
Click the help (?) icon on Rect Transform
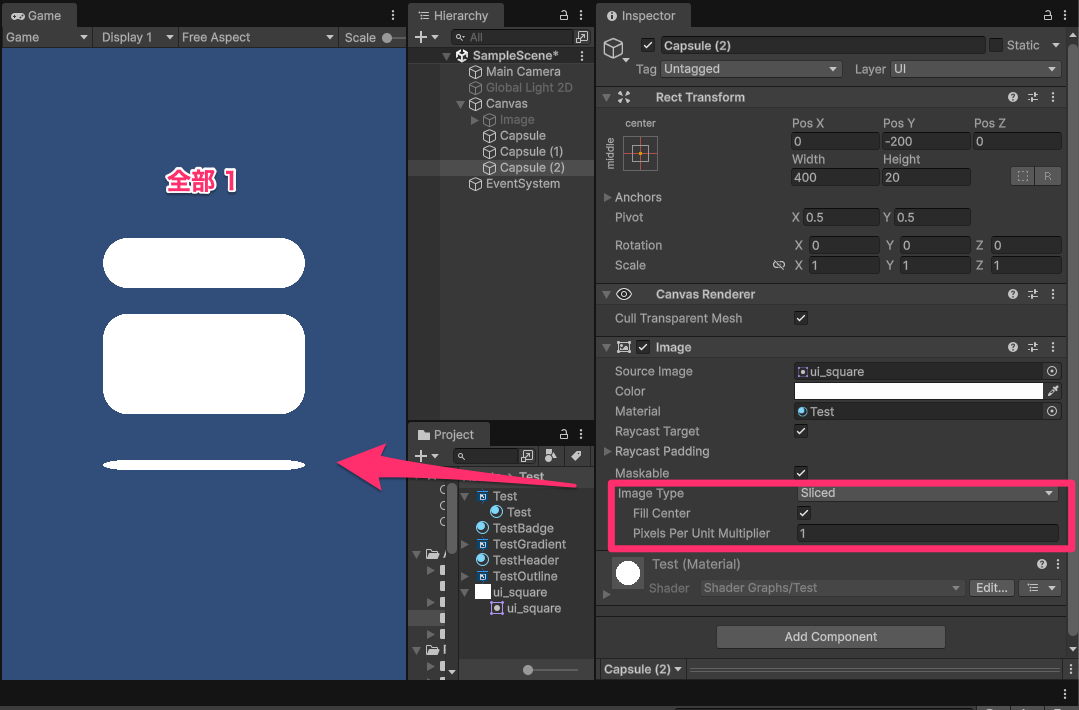tap(1012, 97)
